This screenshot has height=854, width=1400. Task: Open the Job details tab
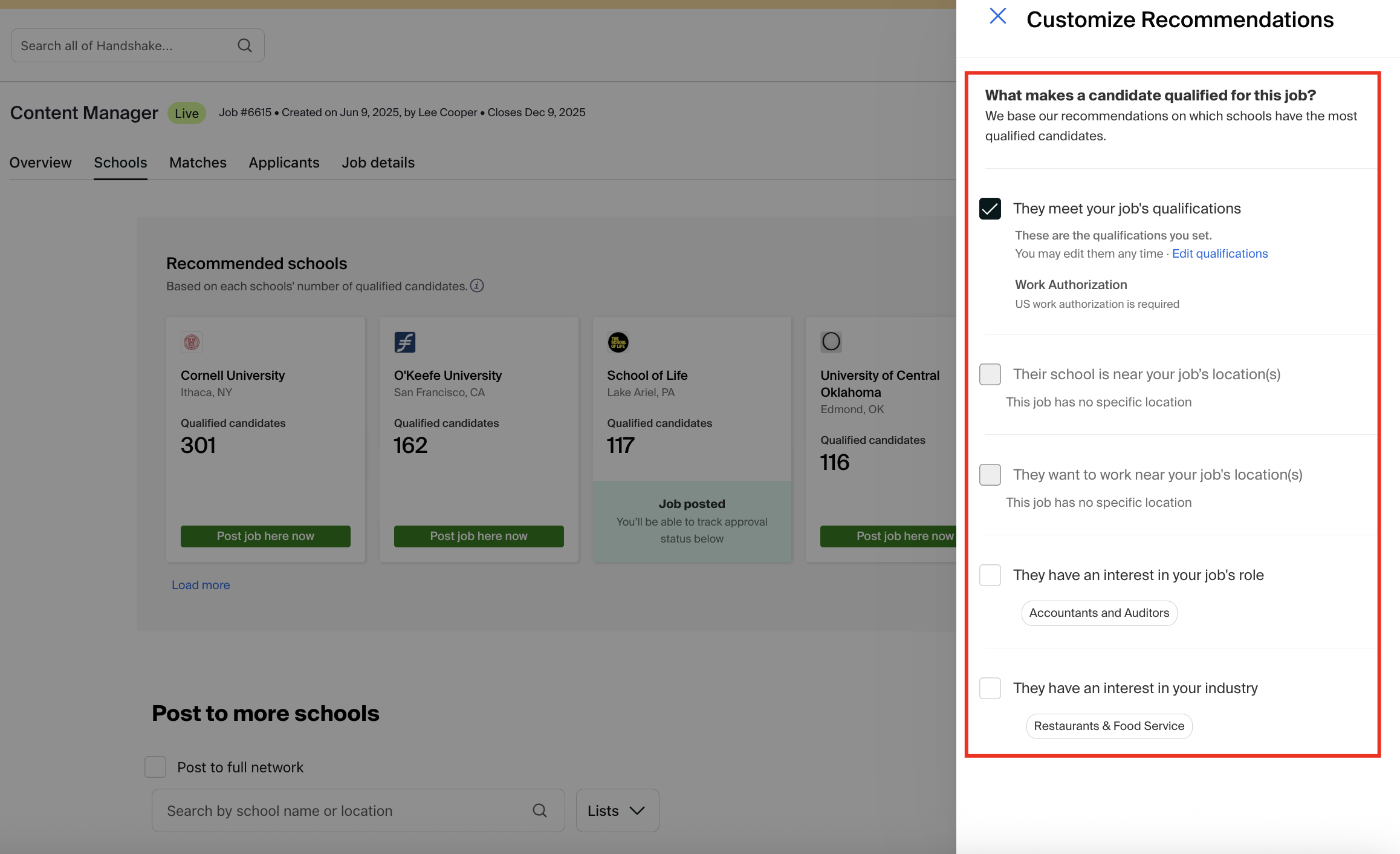[378, 163]
